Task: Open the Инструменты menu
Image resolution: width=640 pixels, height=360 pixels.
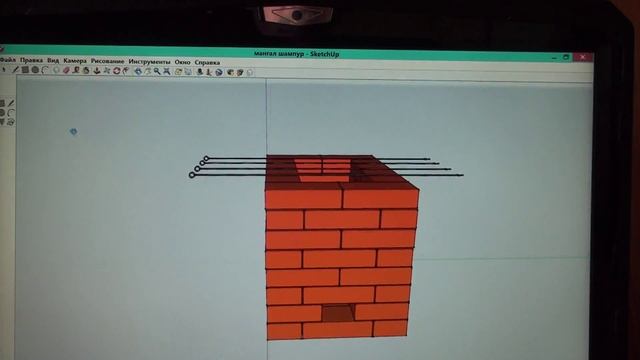Action: [149, 62]
